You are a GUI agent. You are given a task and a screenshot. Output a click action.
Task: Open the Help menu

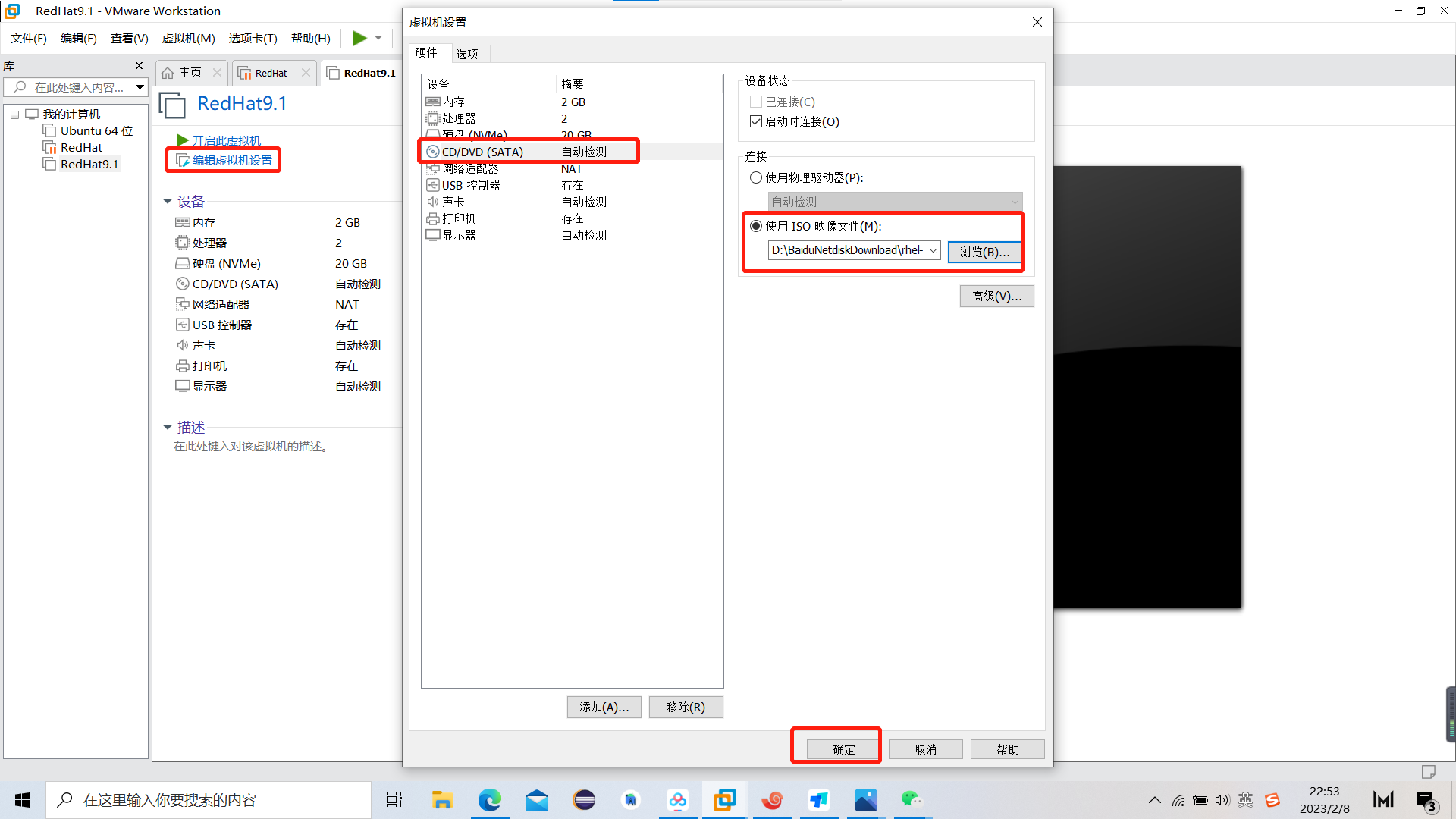311,38
